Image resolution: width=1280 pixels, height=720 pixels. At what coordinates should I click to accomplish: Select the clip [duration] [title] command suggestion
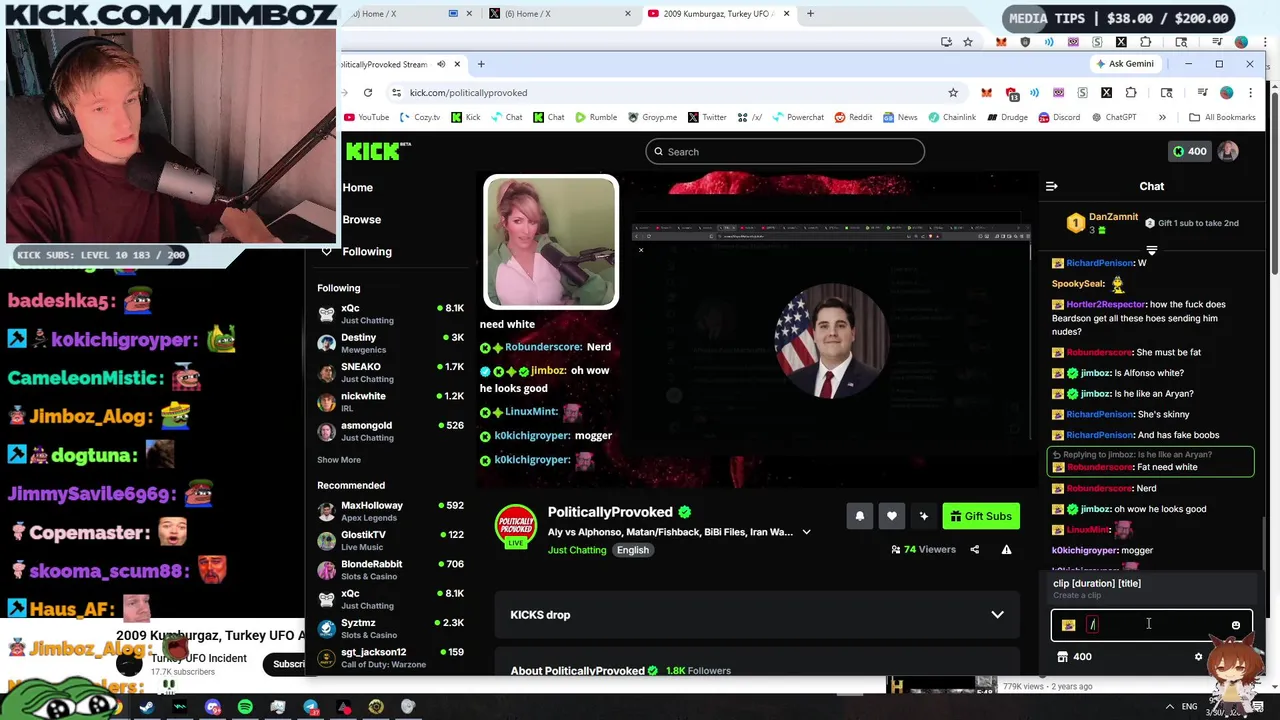[1151, 588]
